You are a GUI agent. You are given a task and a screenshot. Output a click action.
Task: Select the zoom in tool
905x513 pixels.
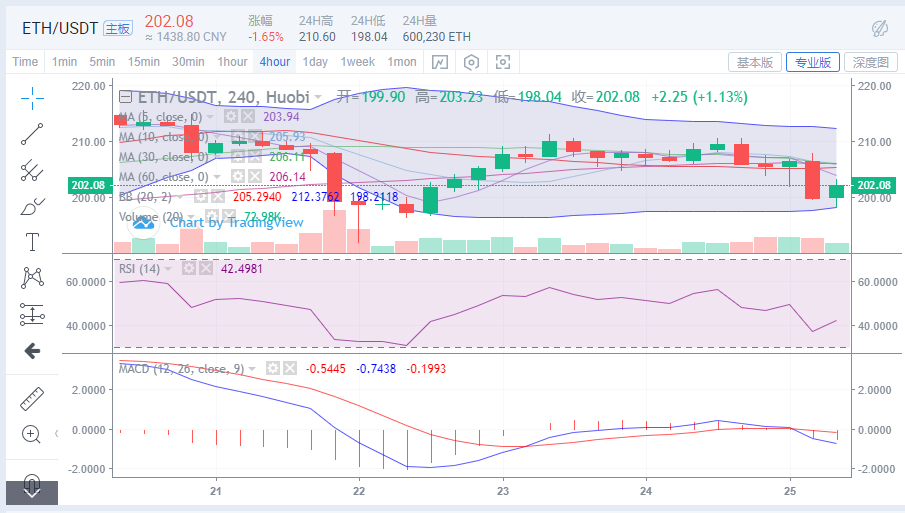pyautogui.click(x=31, y=434)
